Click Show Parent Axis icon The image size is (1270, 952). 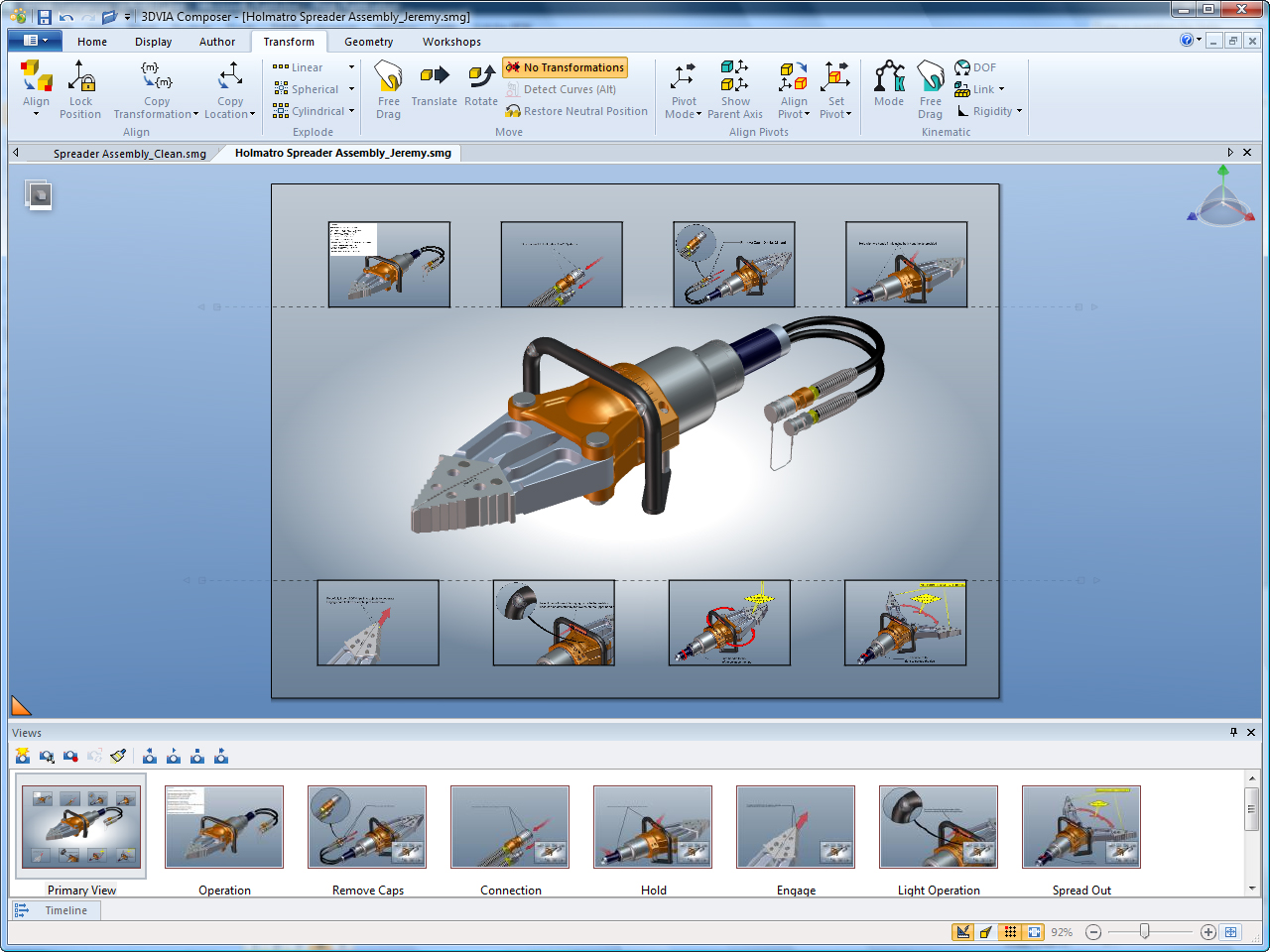pyautogui.click(x=735, y=87)
